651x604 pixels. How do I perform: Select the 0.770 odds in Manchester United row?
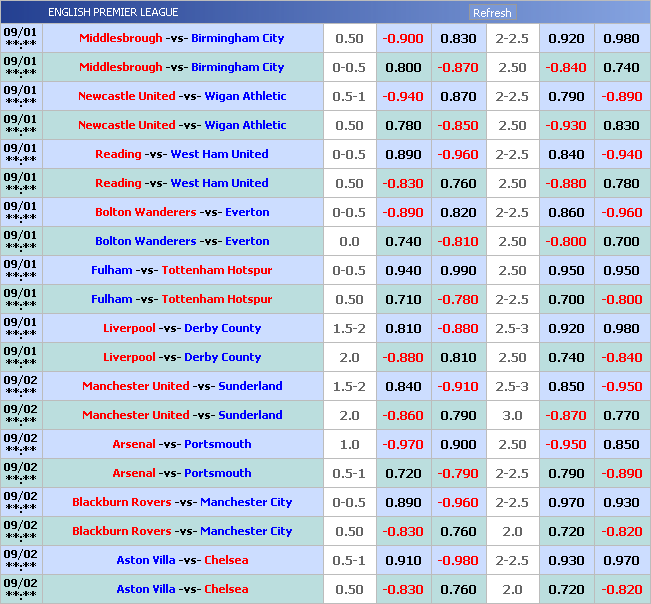tap(621, 416)
